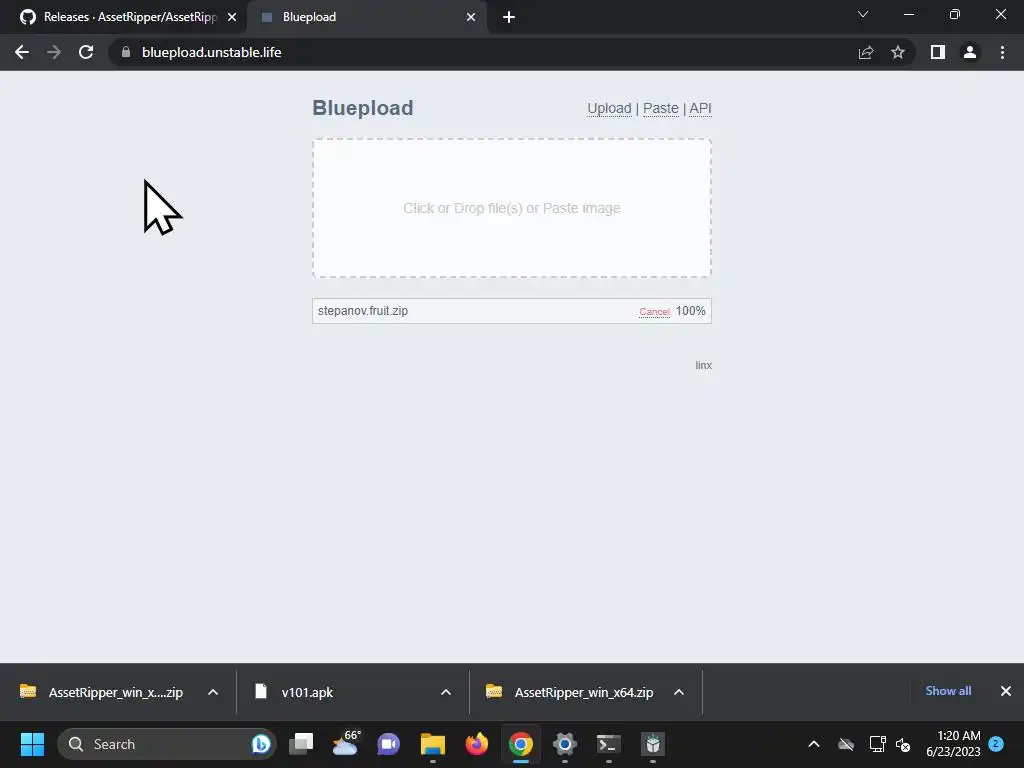Open the Chrome profile menu
This screenshot has width=1024, height=768.
pos(970,52)
